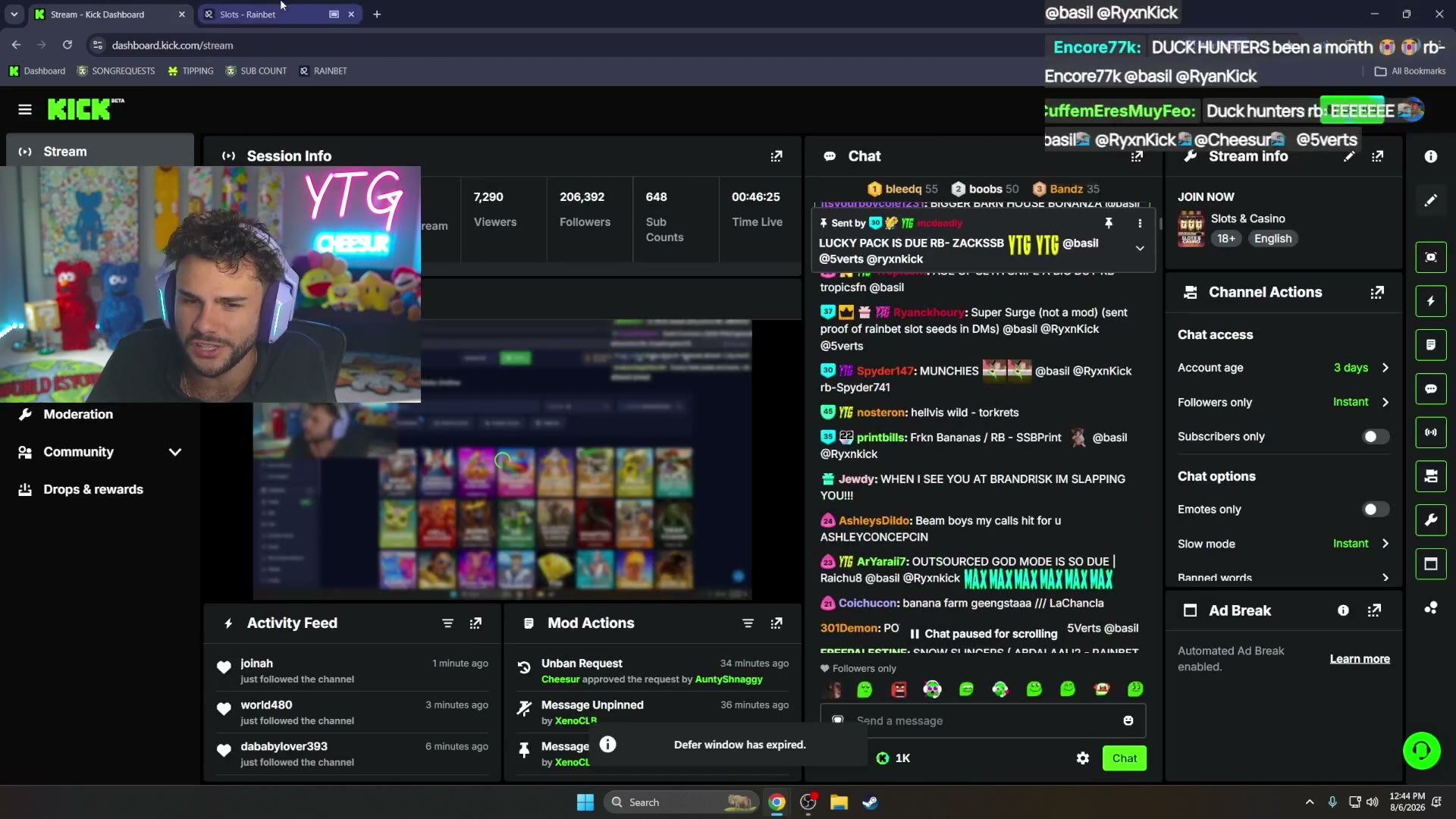Click the Kick logo

85,109
